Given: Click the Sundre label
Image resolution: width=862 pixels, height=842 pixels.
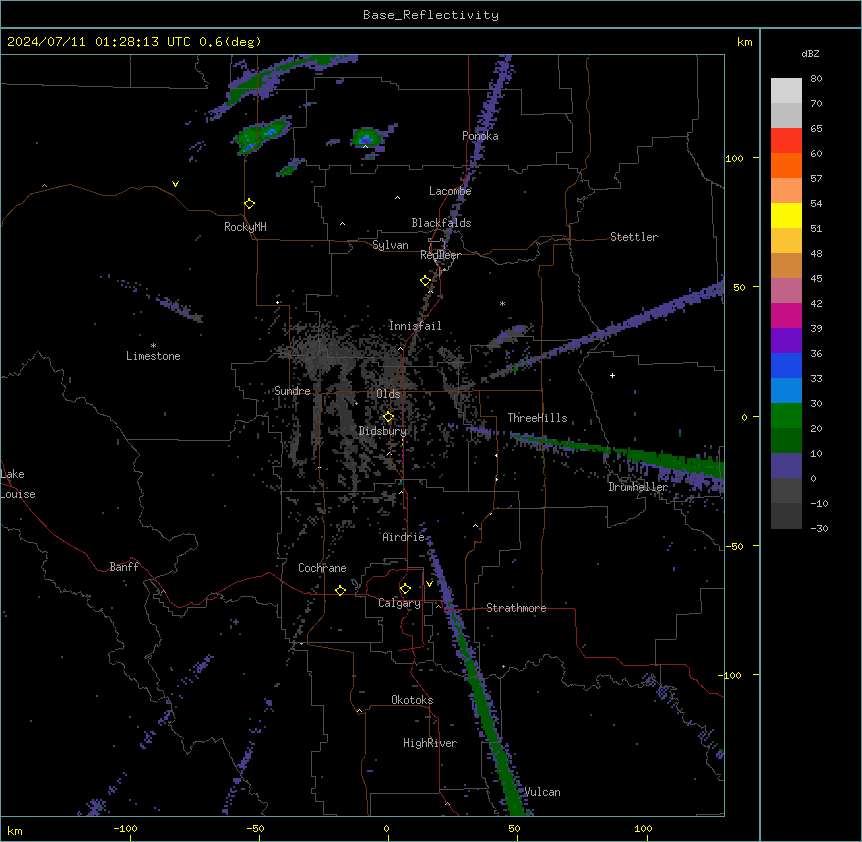Looking at the screenshot, I should tap(292, 391).
